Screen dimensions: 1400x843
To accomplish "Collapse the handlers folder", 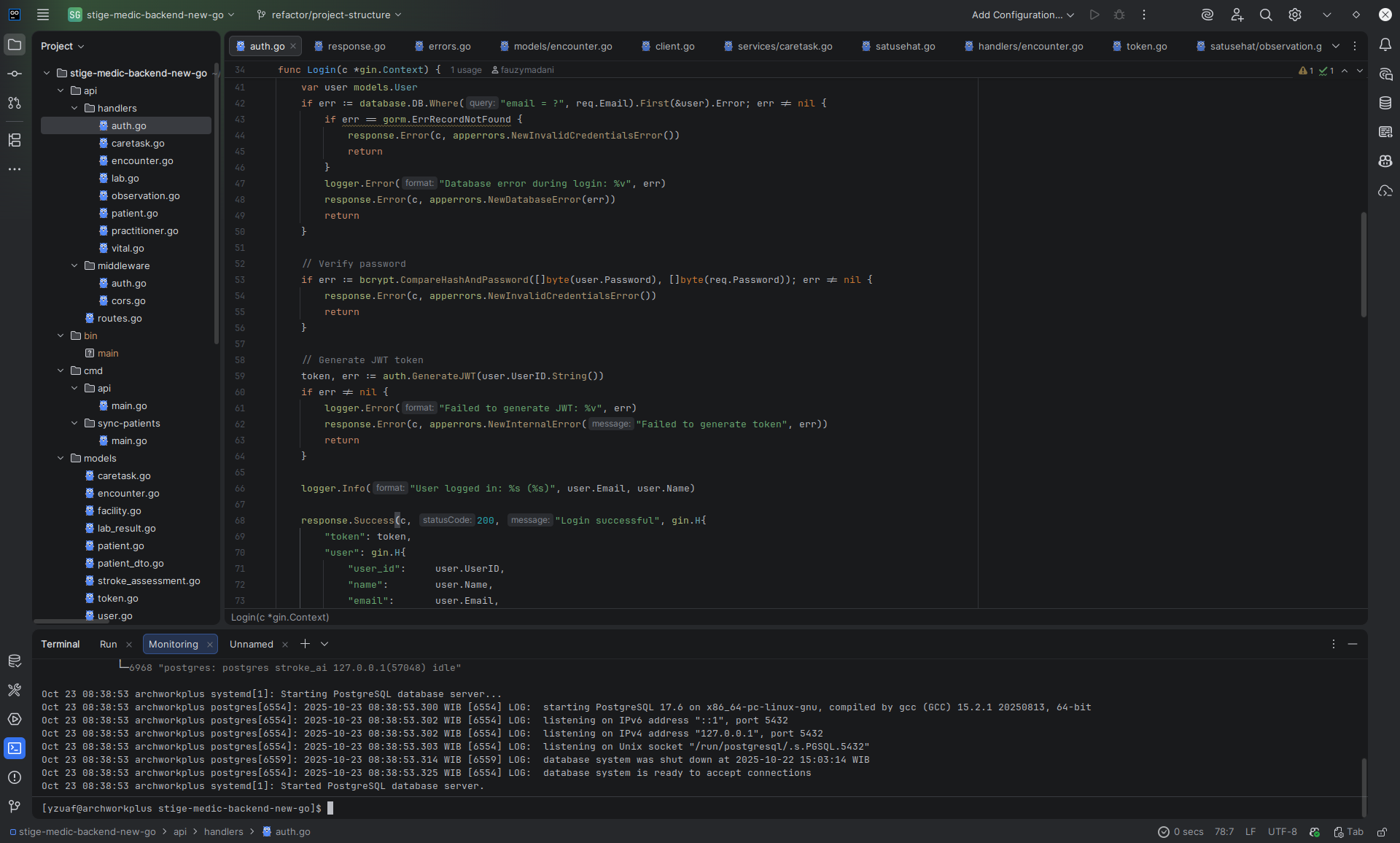I will pos(74,108).
